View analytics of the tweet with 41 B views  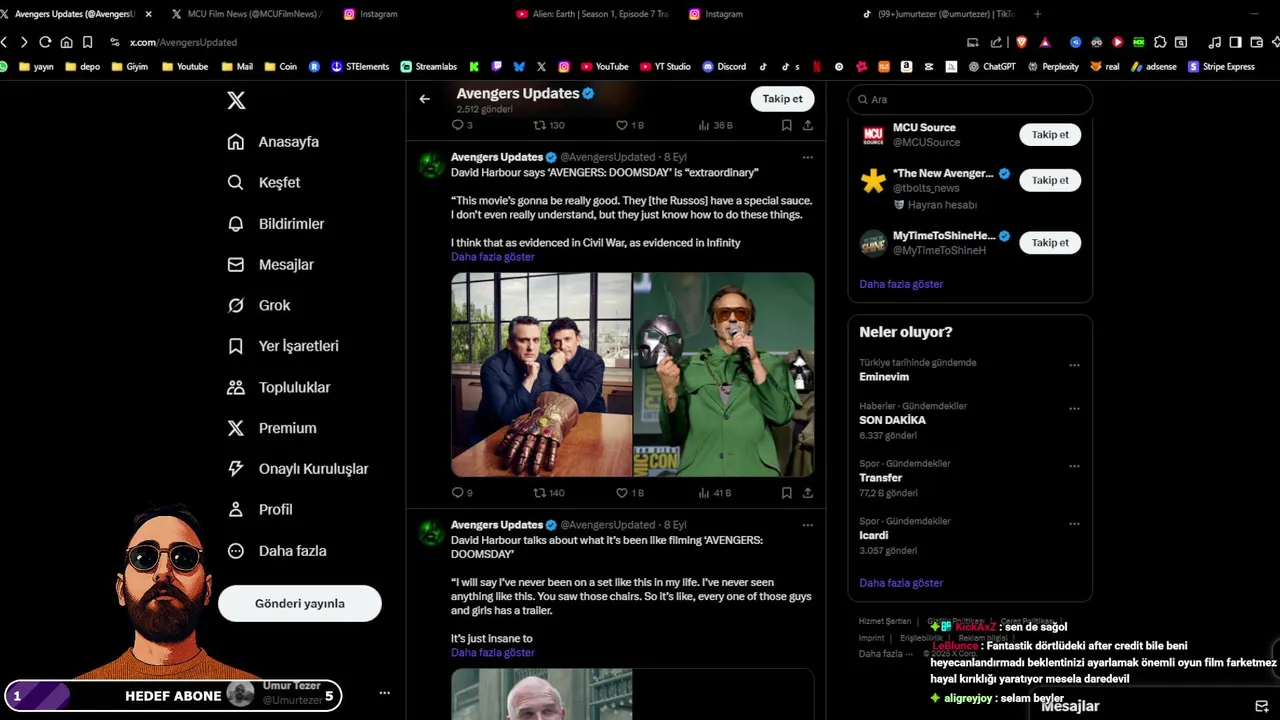(714, 493)
